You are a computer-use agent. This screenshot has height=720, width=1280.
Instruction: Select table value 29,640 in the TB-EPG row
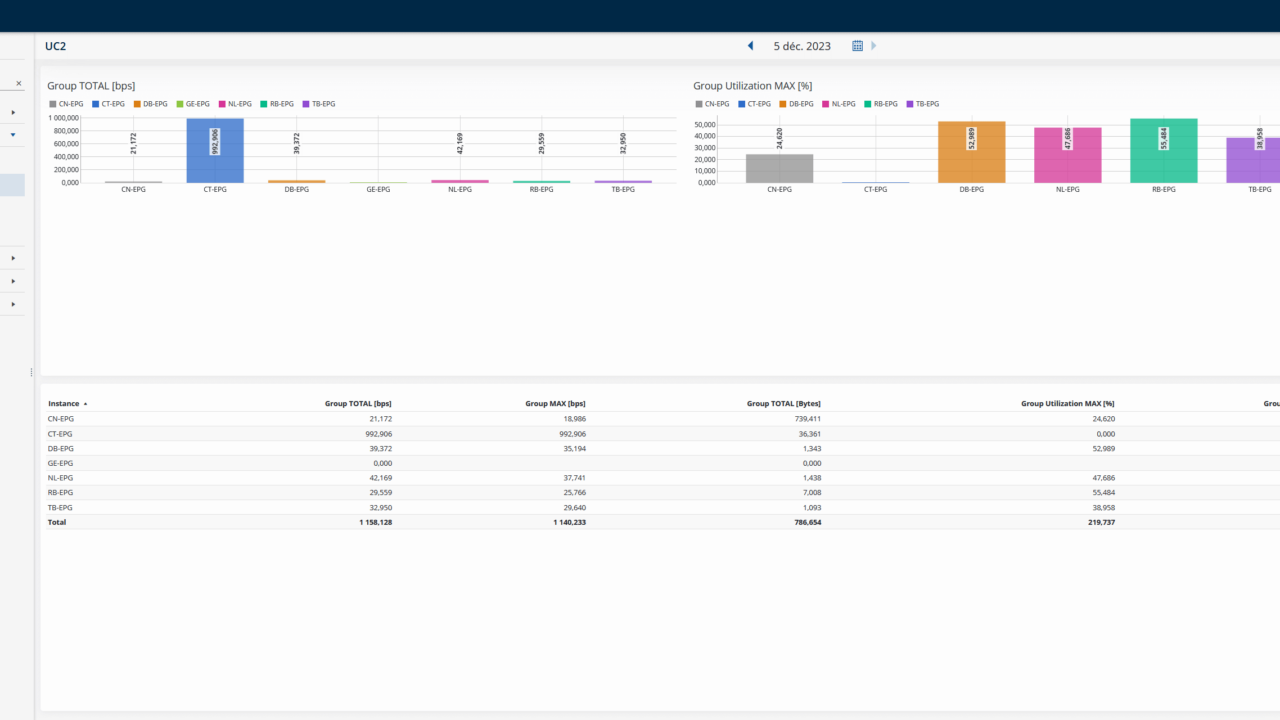coord(574,507)
